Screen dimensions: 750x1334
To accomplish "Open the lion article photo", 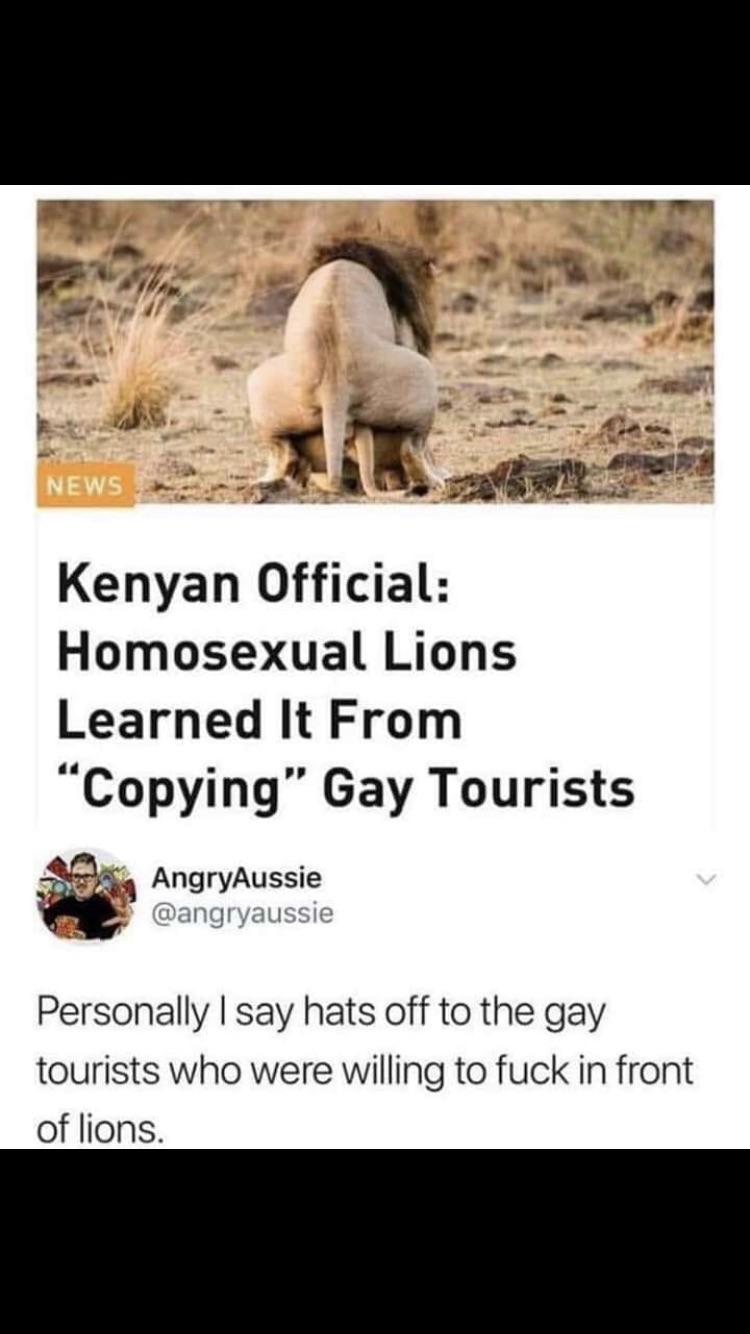I will [376, 352].
